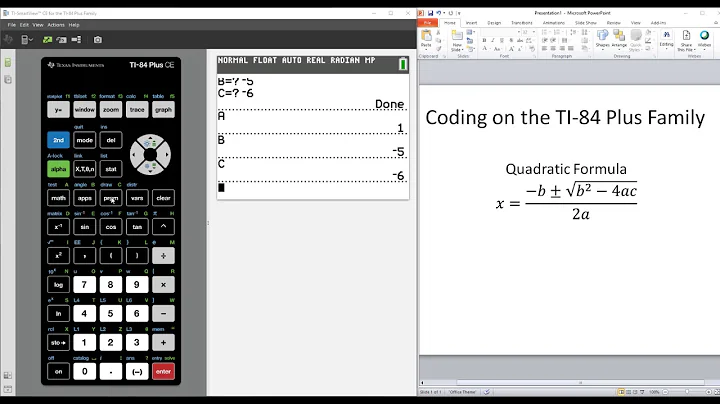
Task: Tap the clear key on the calculator
Action: [163, 198]
